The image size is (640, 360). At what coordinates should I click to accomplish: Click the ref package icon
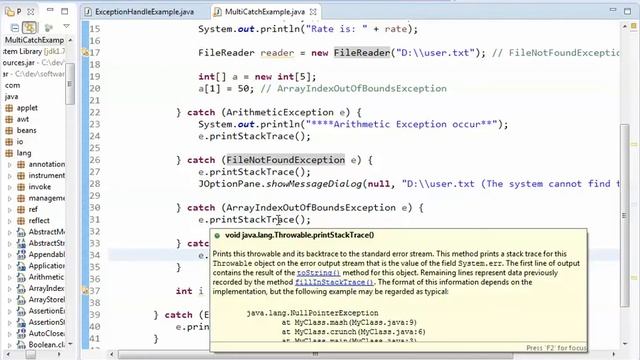(21, 210)
